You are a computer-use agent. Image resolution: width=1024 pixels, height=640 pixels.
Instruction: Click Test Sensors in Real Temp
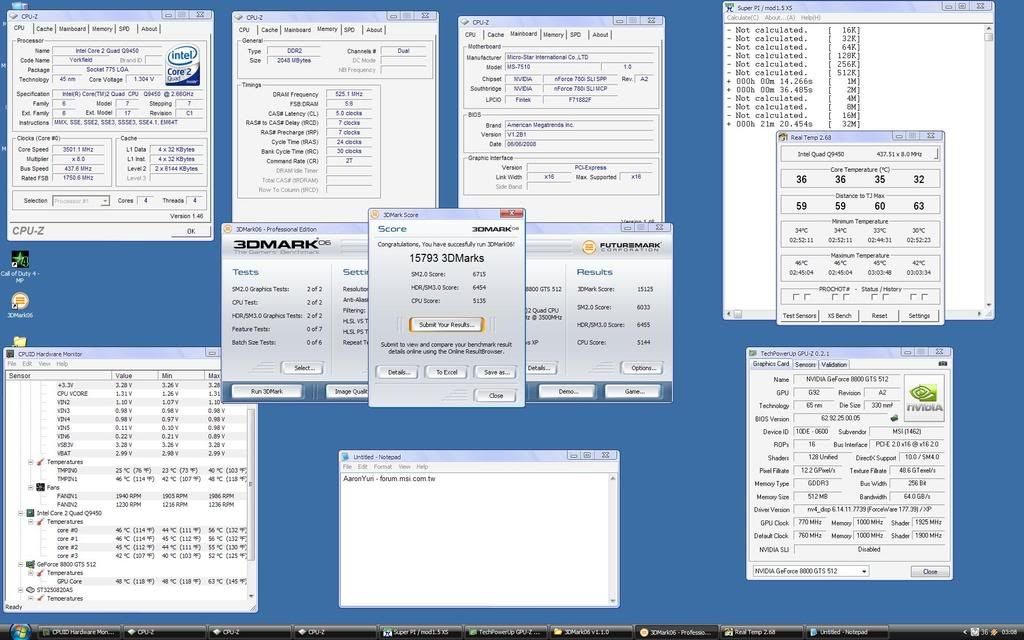coord(799,315)
